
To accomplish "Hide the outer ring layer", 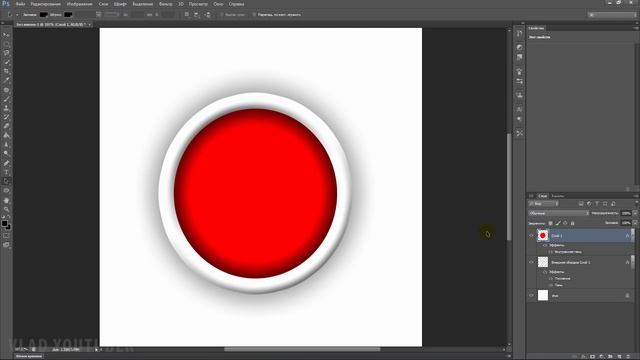I will 531,262.
